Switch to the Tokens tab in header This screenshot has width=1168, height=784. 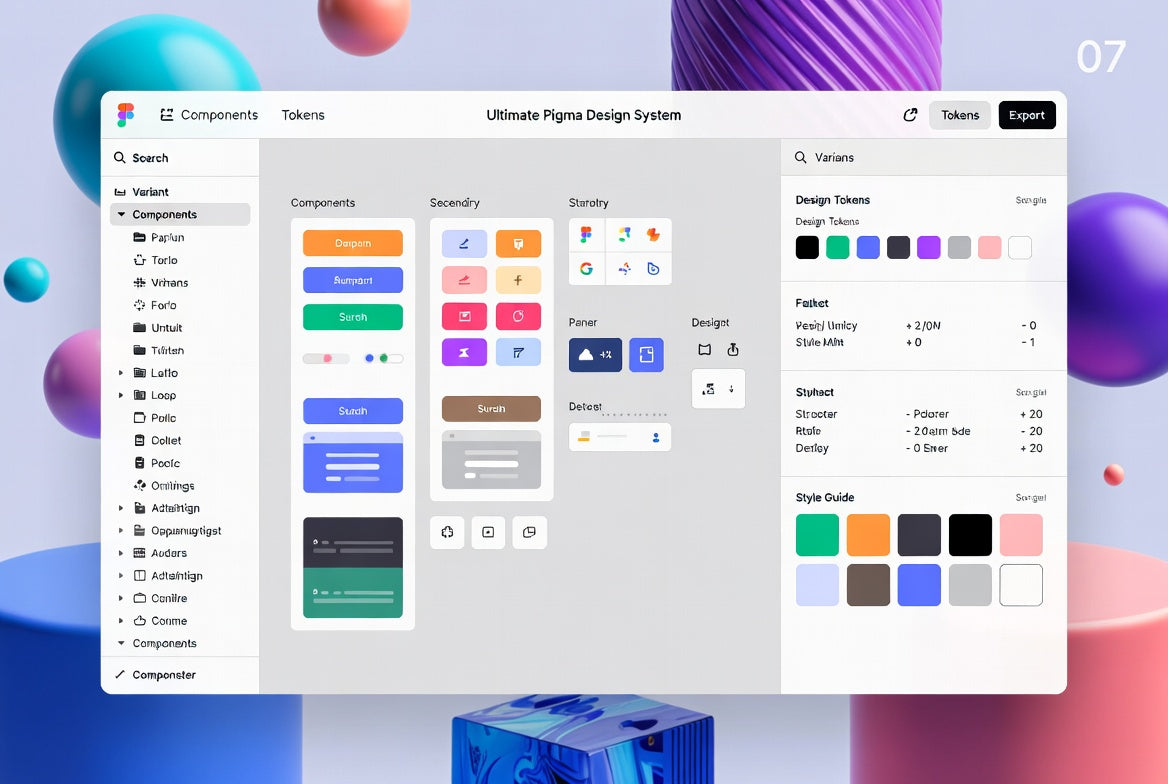[x=303, y=115]
